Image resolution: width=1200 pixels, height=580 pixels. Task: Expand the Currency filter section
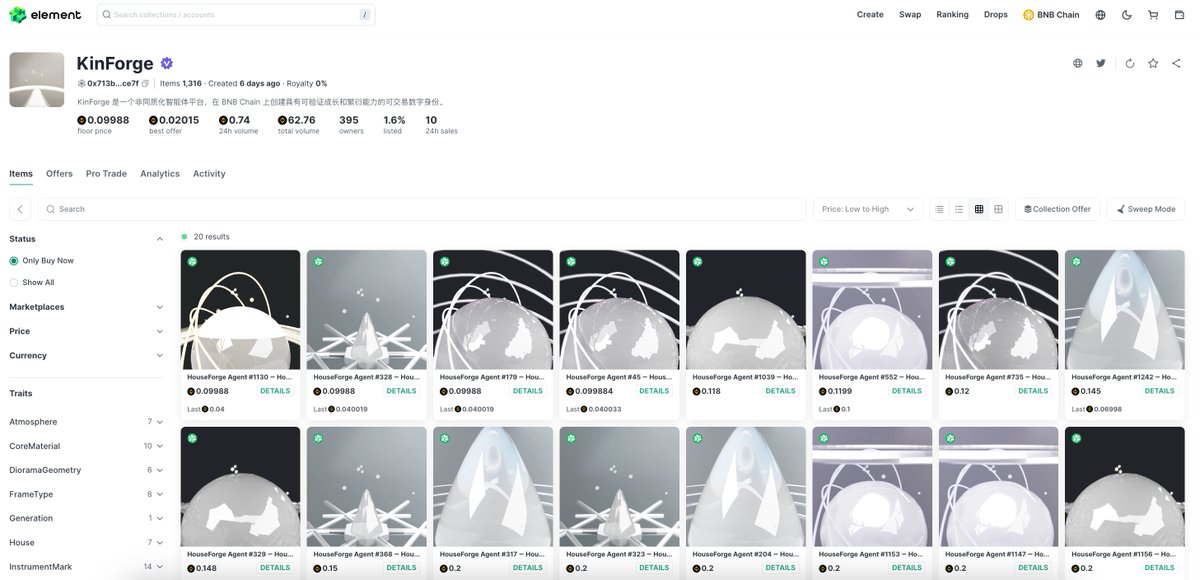(x=87, y=355)
